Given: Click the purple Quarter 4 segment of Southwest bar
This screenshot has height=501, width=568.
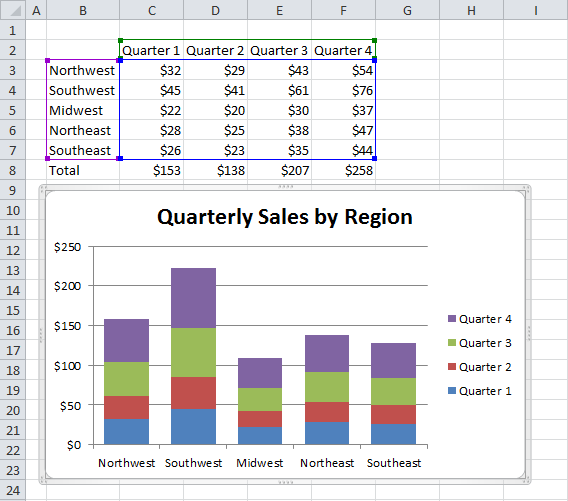Looking at the screenshot, I should tap(193, 298).
